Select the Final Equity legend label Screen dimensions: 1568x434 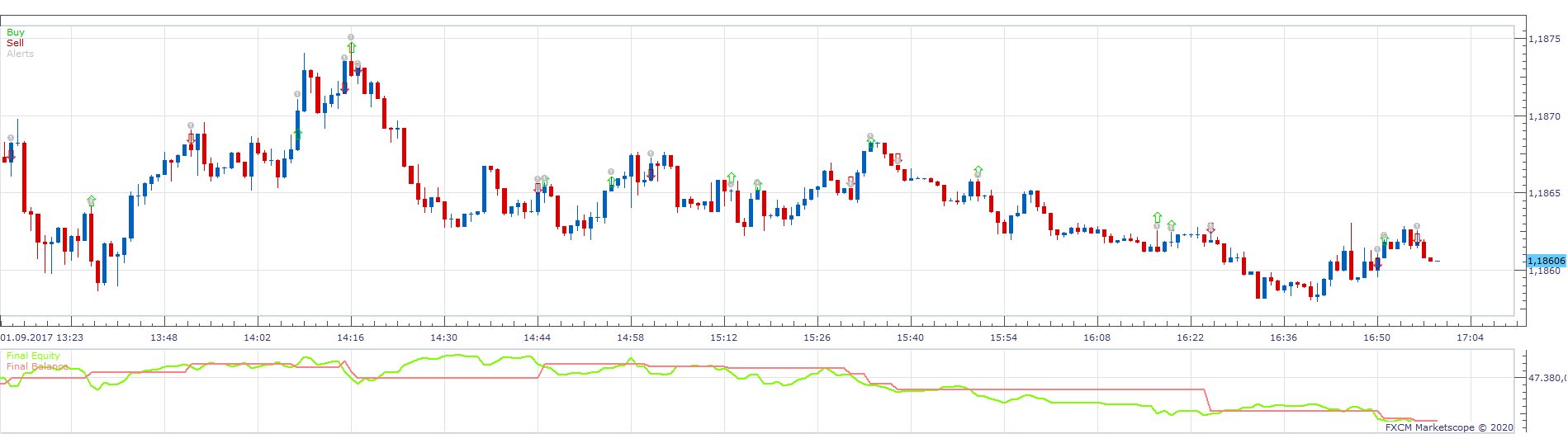(x=33, y=356)
